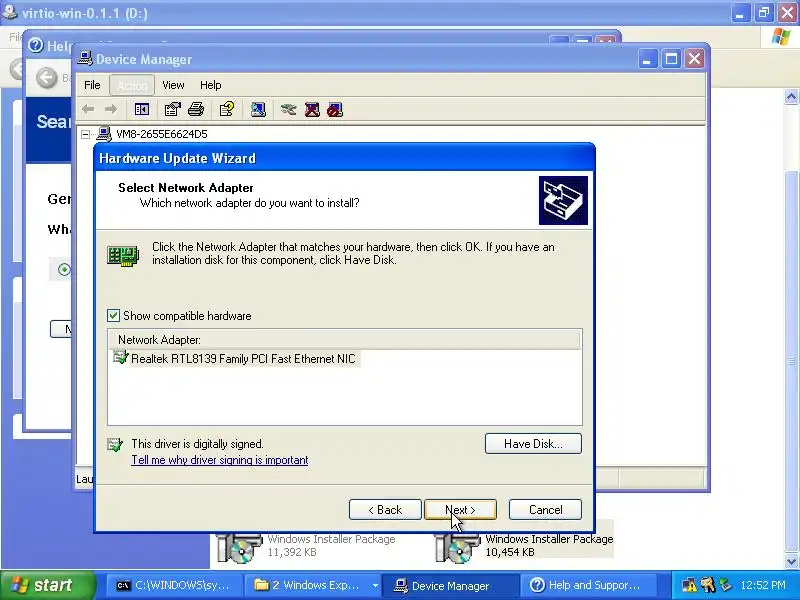800x600 pixels.
Task: Open the View menu in Device Manager
Action: click(173, 85)
